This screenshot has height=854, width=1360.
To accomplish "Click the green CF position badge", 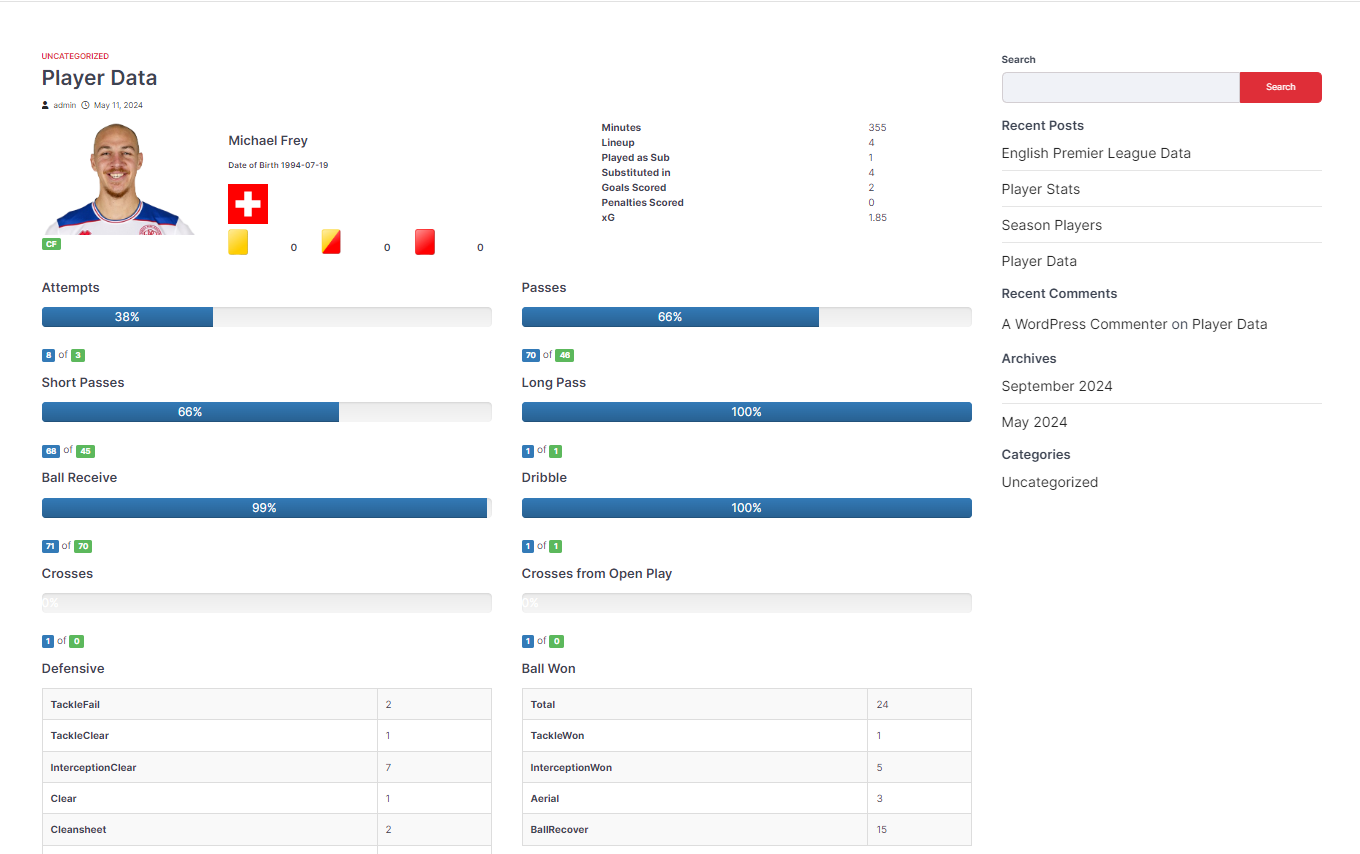I will [x=51, y=244].
